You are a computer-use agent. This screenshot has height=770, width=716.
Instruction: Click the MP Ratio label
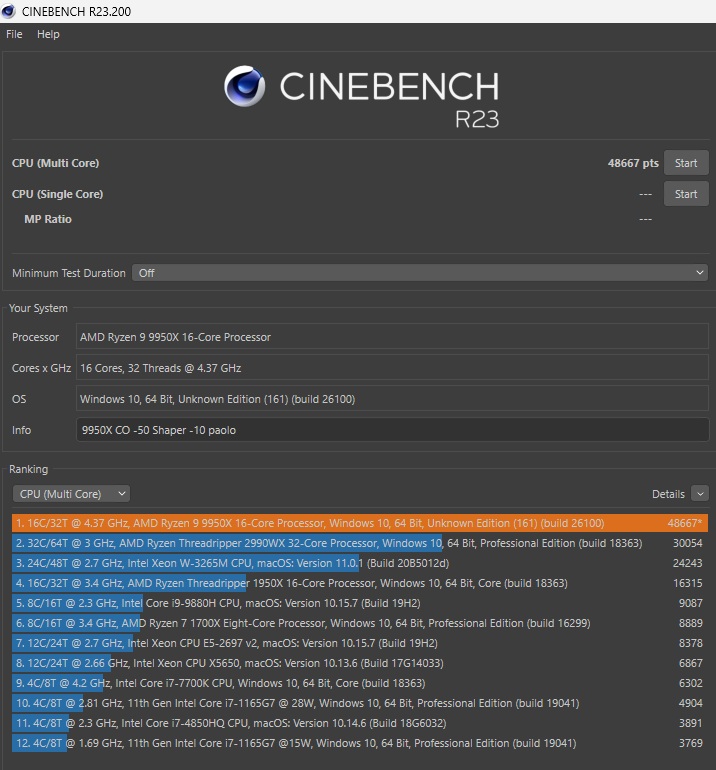click(x=48, y=219)
